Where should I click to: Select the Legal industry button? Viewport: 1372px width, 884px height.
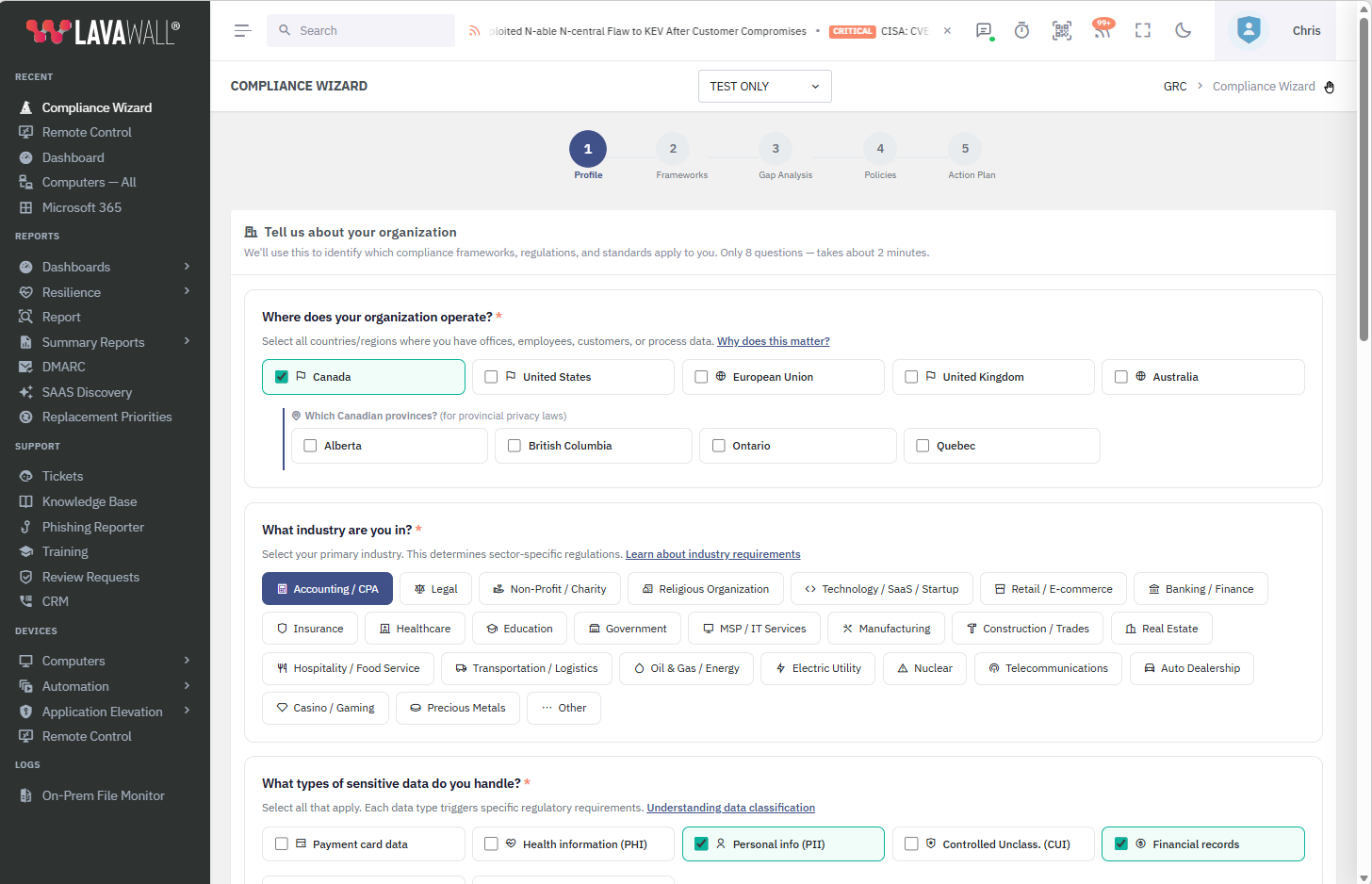(x=435, y=589)
